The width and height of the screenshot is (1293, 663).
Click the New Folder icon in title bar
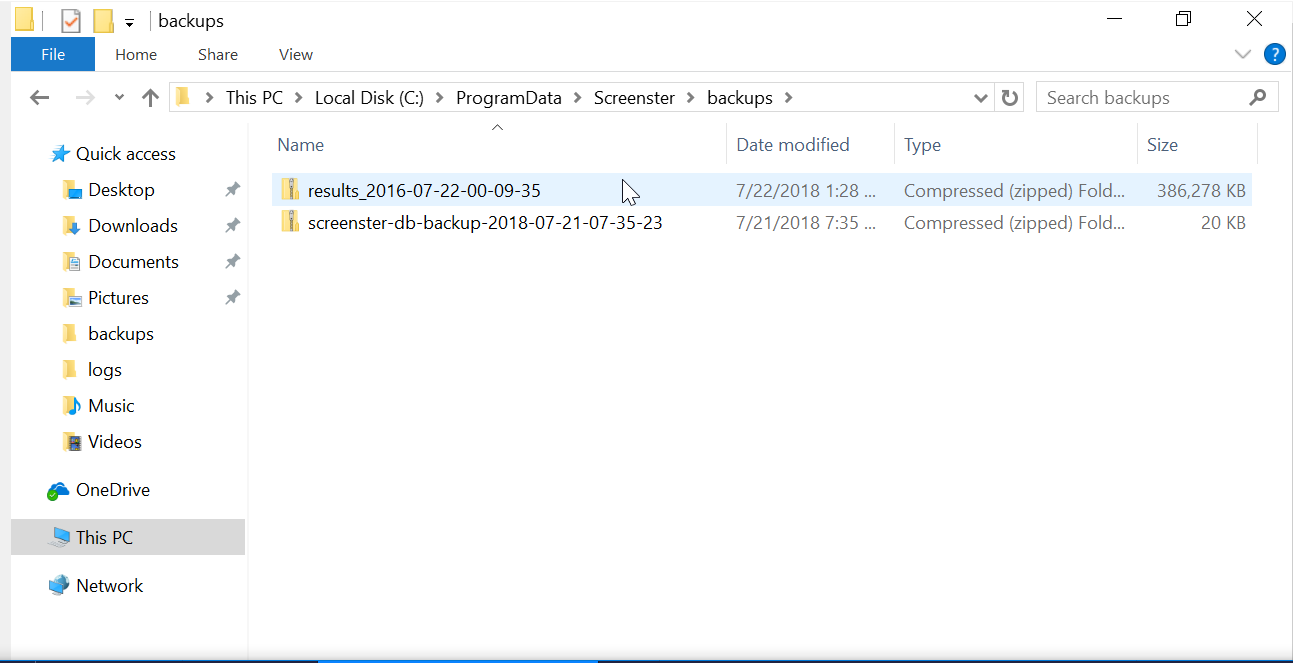102,21
